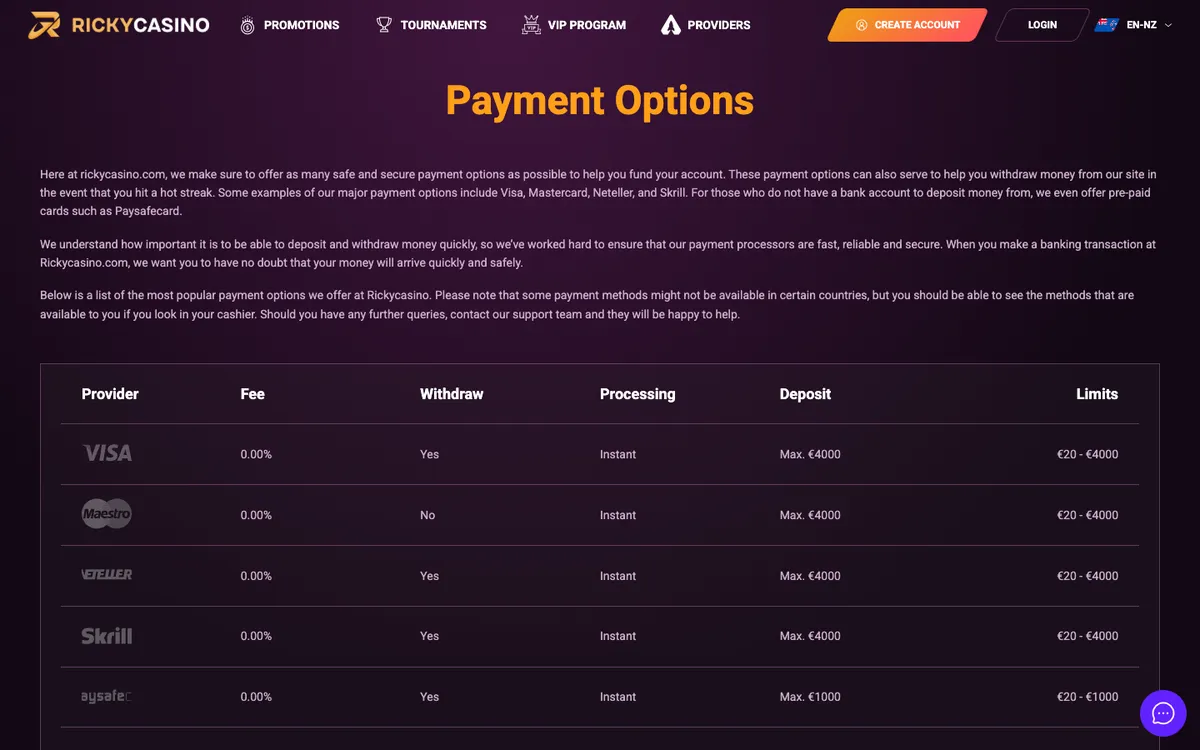Viewport: 1200px width, 750px height.
Task: Click '€20 - €4000' in Visa row
Action: pyautogui.click(x=1088, y=454)
